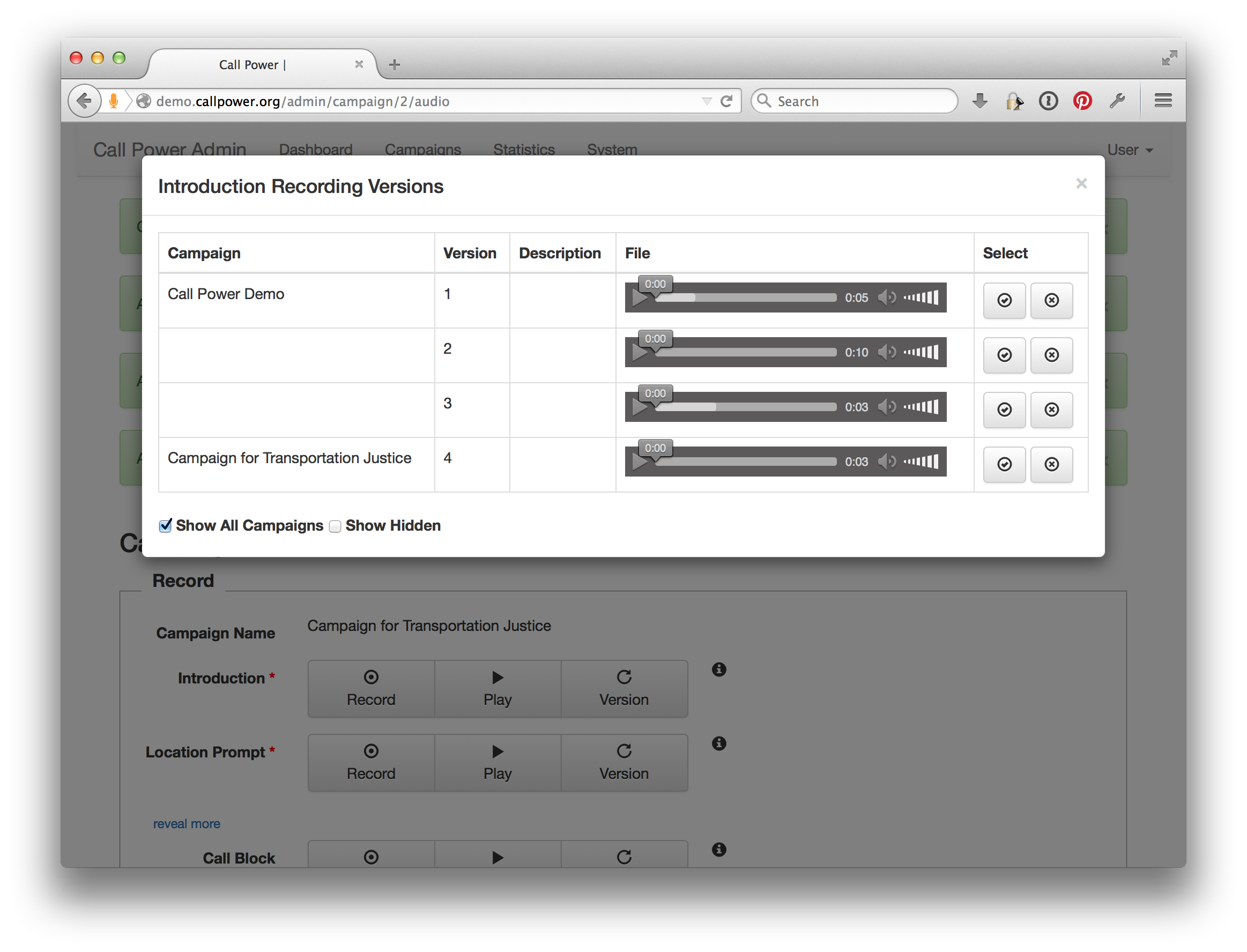Mute version 1 audio speaker icon
Screen dimensions: 1247x952
point(887,297)
